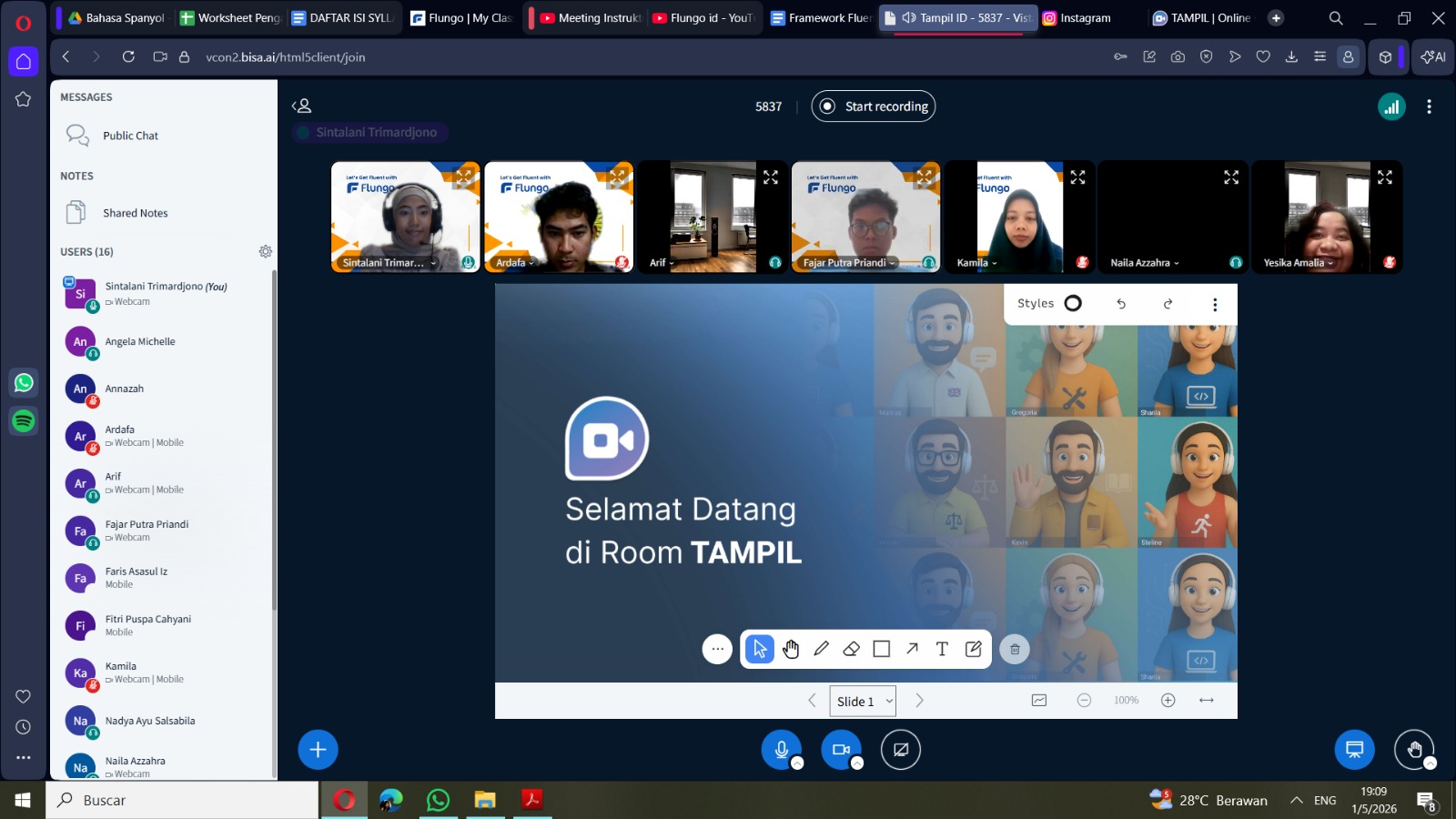Expand the Styles panel in whiteboard
1456x819 pixels.
(x=1049, y=304)
